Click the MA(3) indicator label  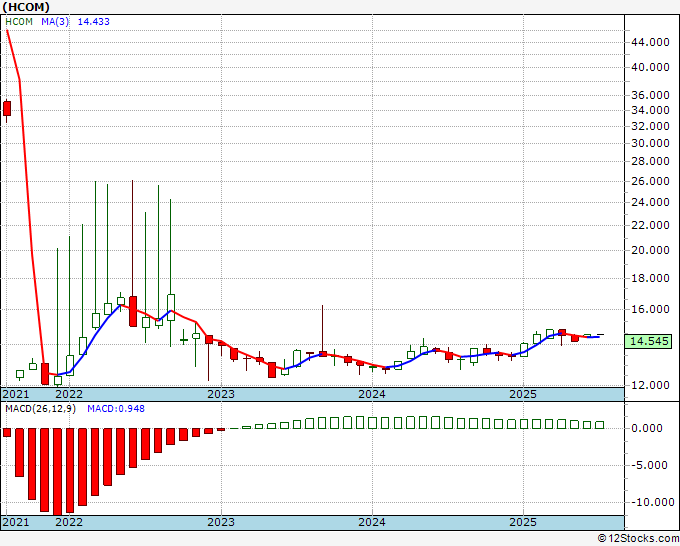(x=55, y=21)
